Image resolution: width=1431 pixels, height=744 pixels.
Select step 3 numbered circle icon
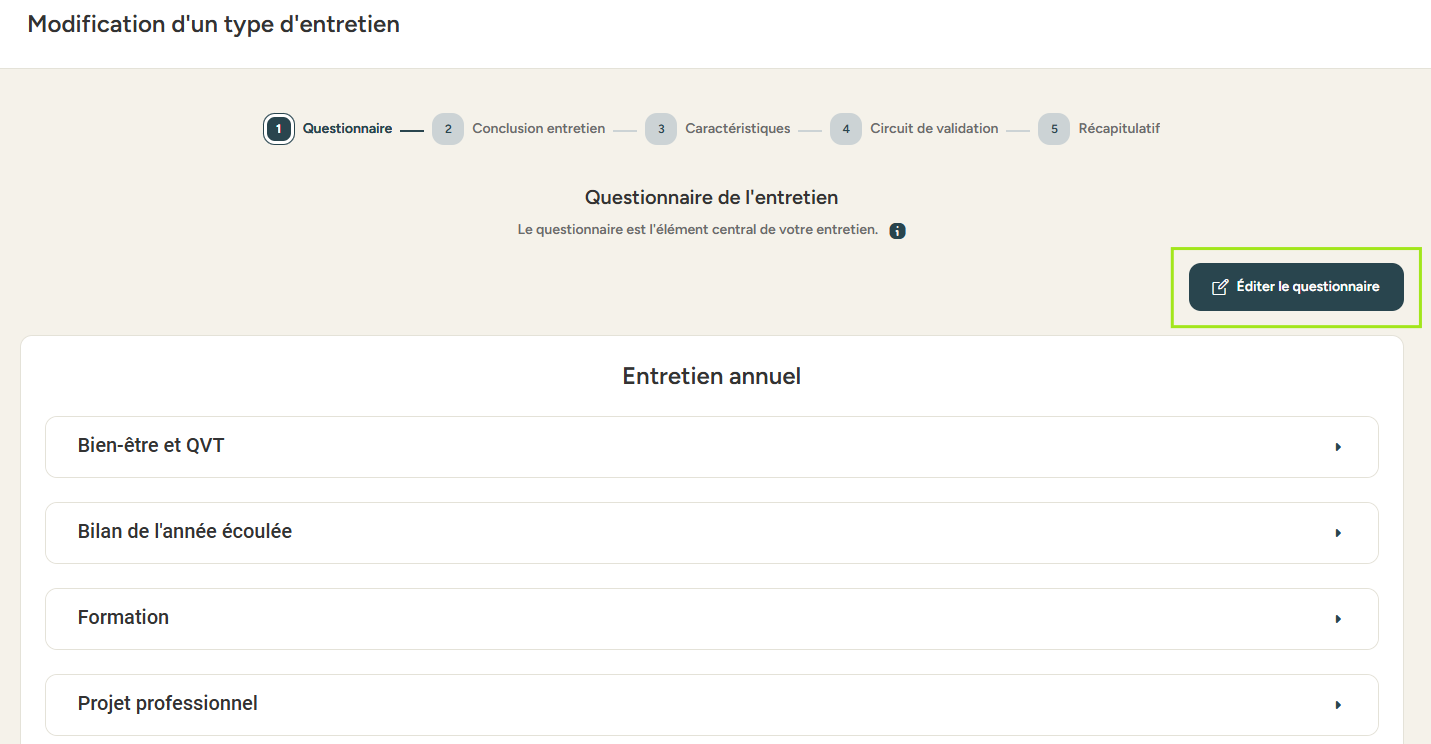tap(661, 129)
